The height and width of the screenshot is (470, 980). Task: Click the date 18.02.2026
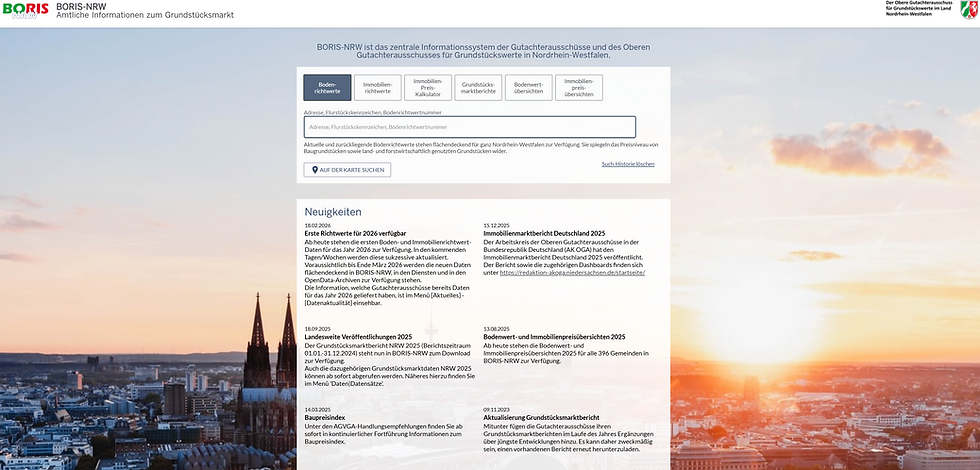point(318,226)
